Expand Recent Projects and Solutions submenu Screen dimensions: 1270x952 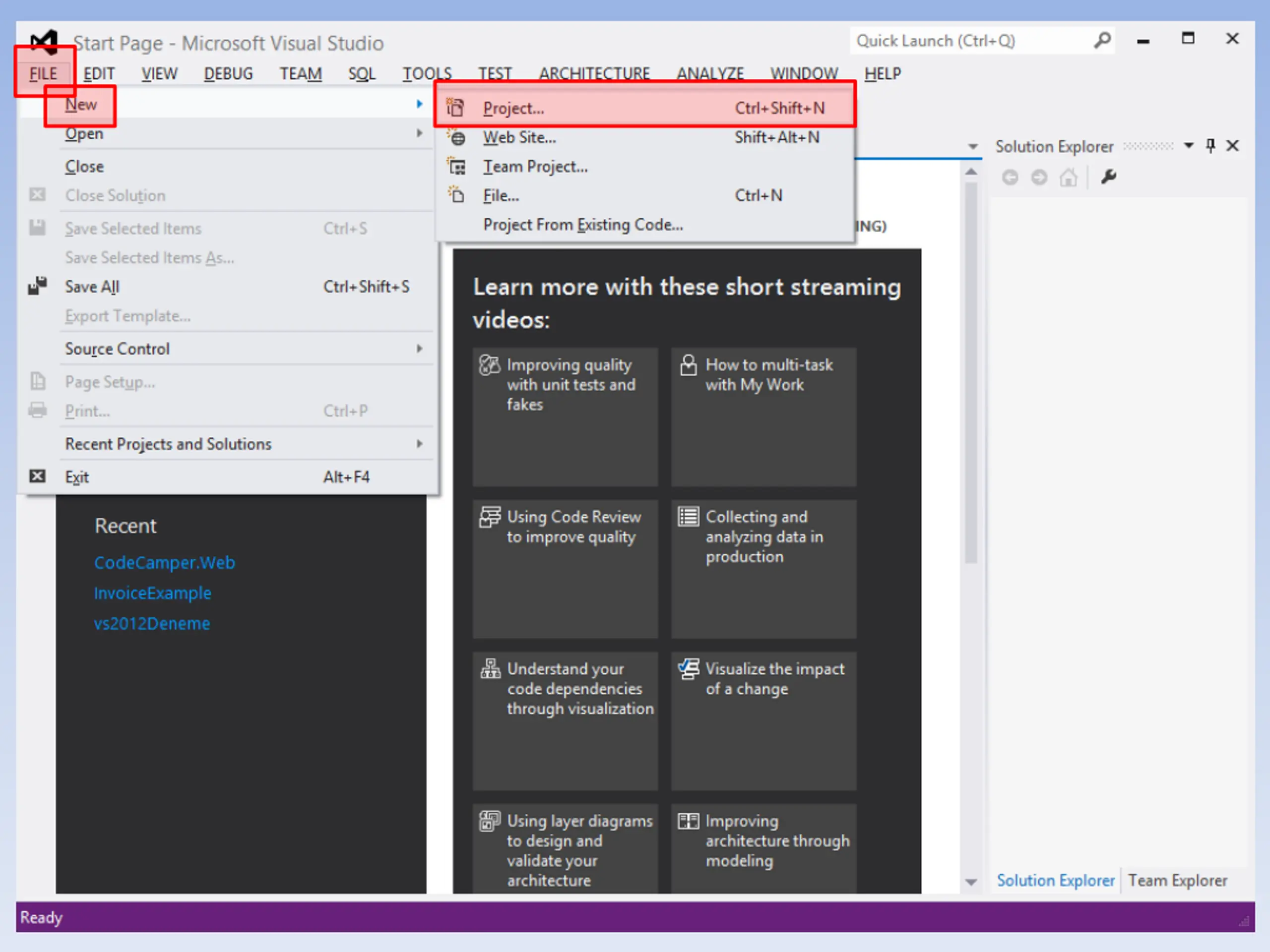pos(229,444)
